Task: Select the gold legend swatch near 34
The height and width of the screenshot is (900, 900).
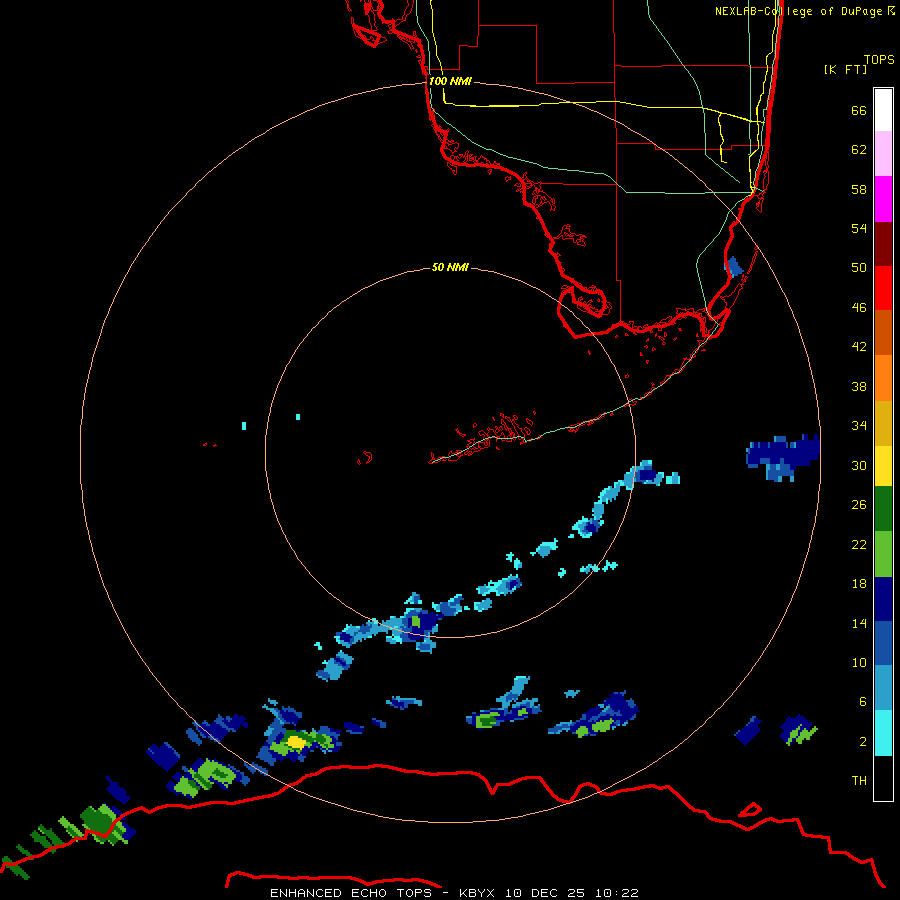Action: (883, 423)
